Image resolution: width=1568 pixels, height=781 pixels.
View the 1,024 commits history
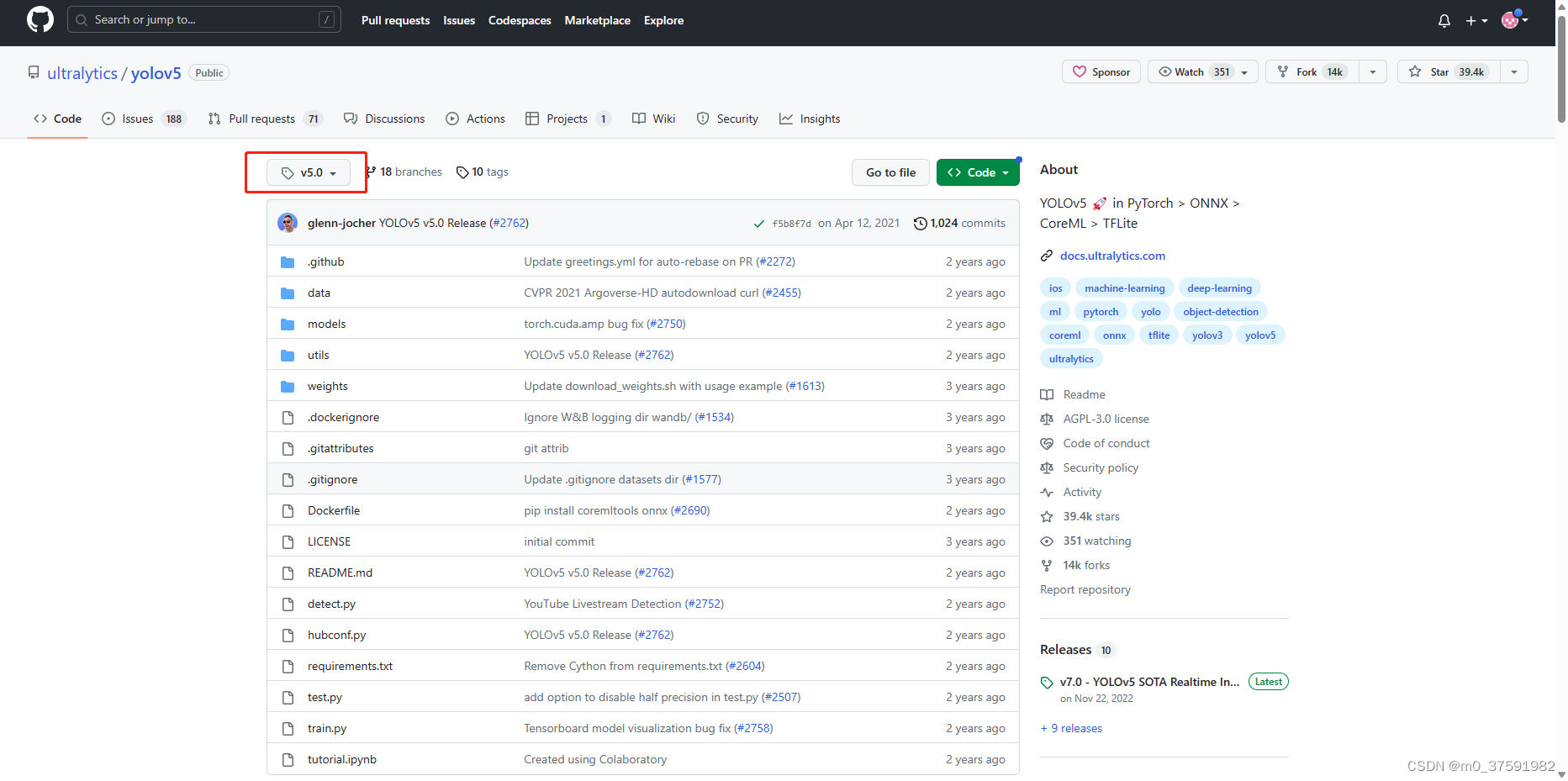pyautogui.click(x=959, y=223)
